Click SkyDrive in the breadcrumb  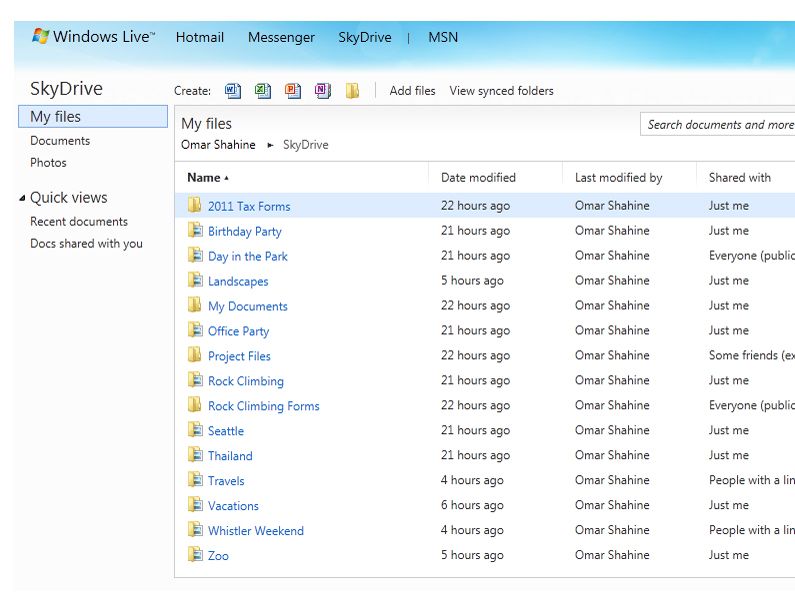306,145
